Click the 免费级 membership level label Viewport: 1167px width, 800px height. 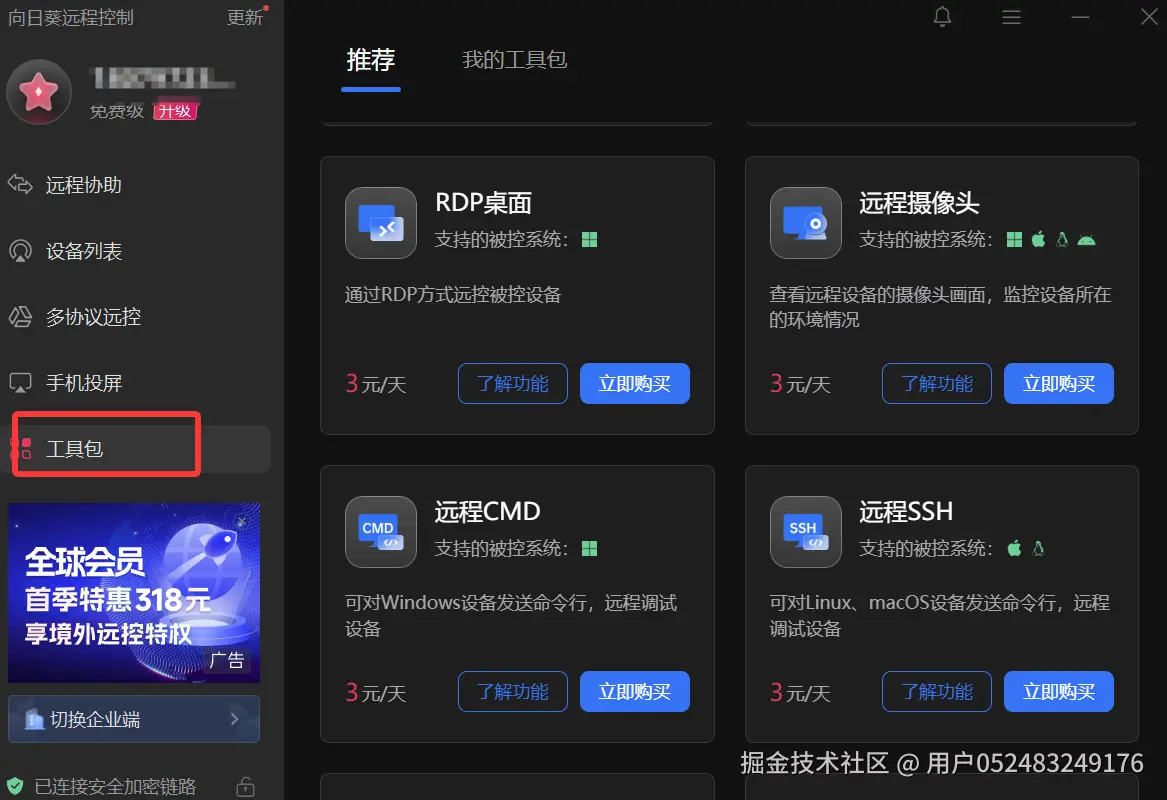[117, 111]
